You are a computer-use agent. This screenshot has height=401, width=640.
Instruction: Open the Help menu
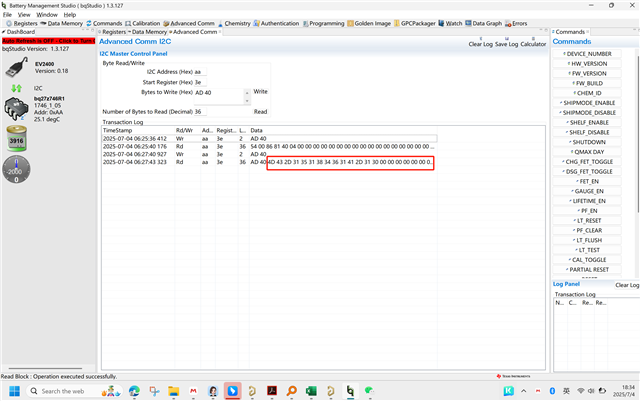(x=70, y=15)
